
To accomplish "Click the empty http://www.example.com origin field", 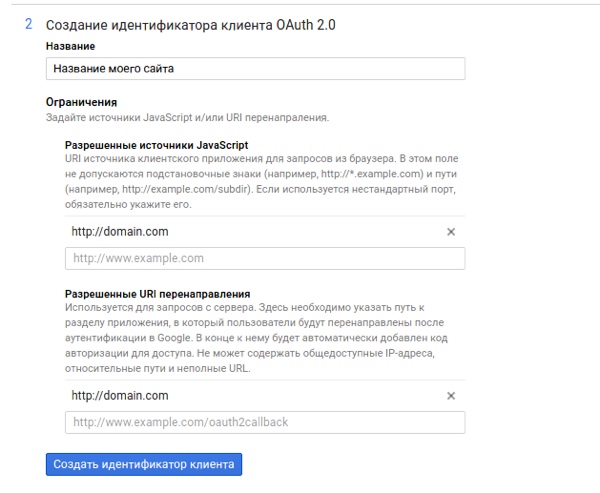I will point(265,258).
